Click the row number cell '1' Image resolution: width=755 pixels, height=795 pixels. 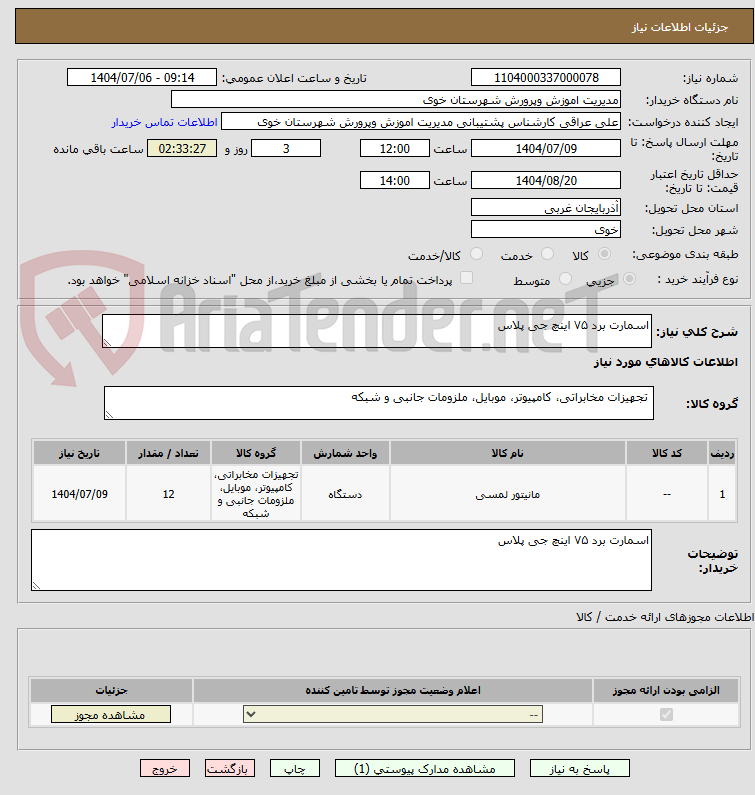tap(722, 494)
